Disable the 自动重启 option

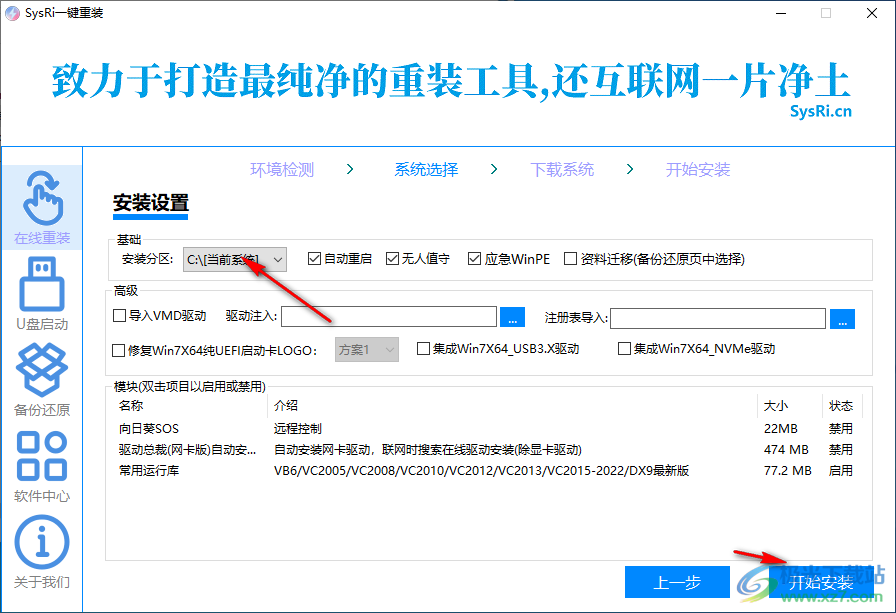tap(314, 258)
